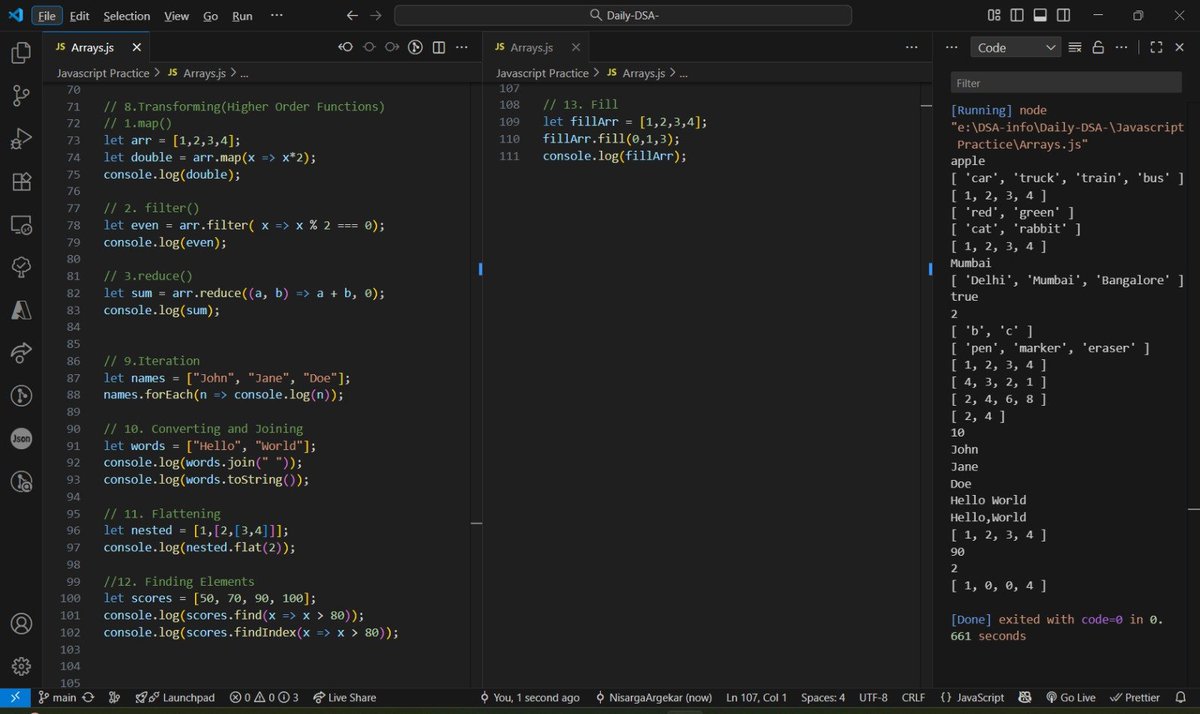
Task: Open more actions for left editor group
Action: point(462,47)
